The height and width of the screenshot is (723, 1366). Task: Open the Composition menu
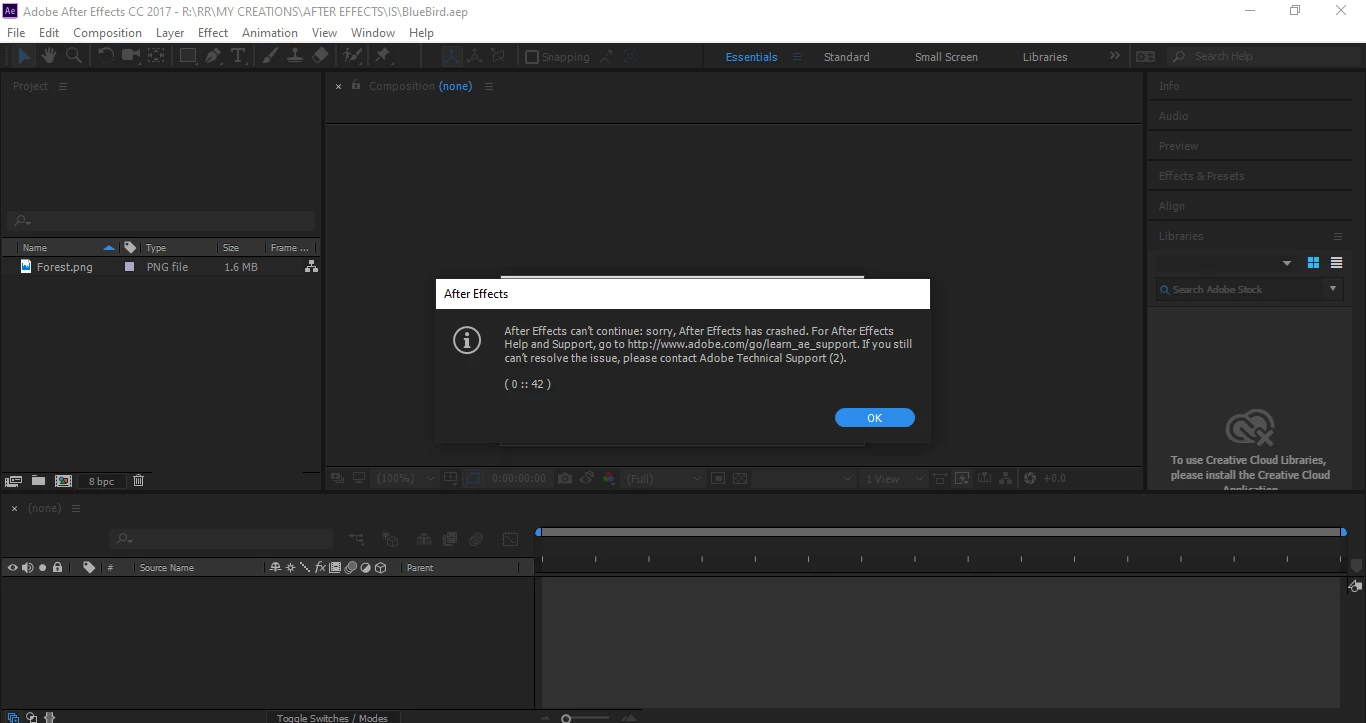107,32
